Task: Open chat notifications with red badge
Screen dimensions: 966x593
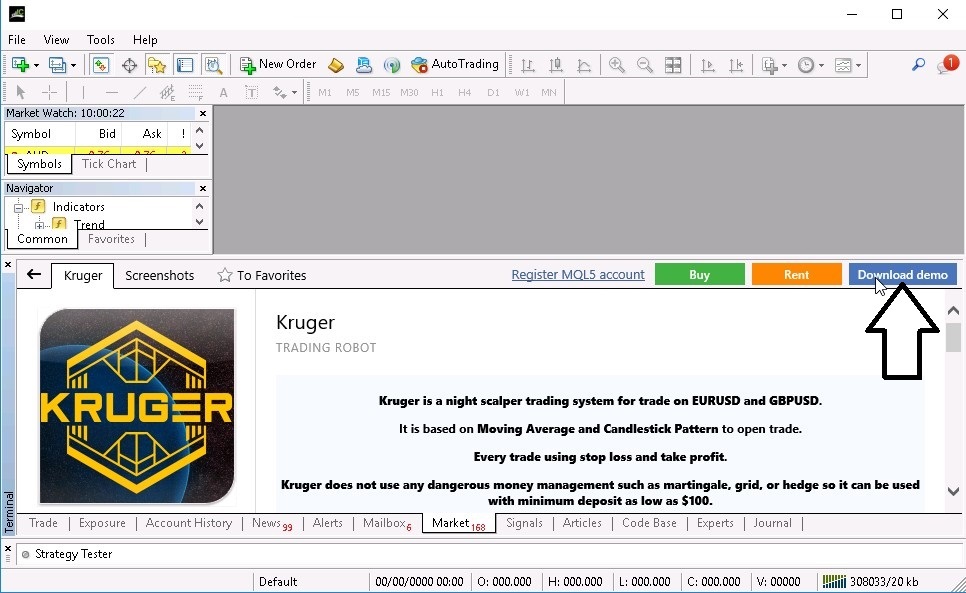Action: pyautogui.click(x=947, y=64)
